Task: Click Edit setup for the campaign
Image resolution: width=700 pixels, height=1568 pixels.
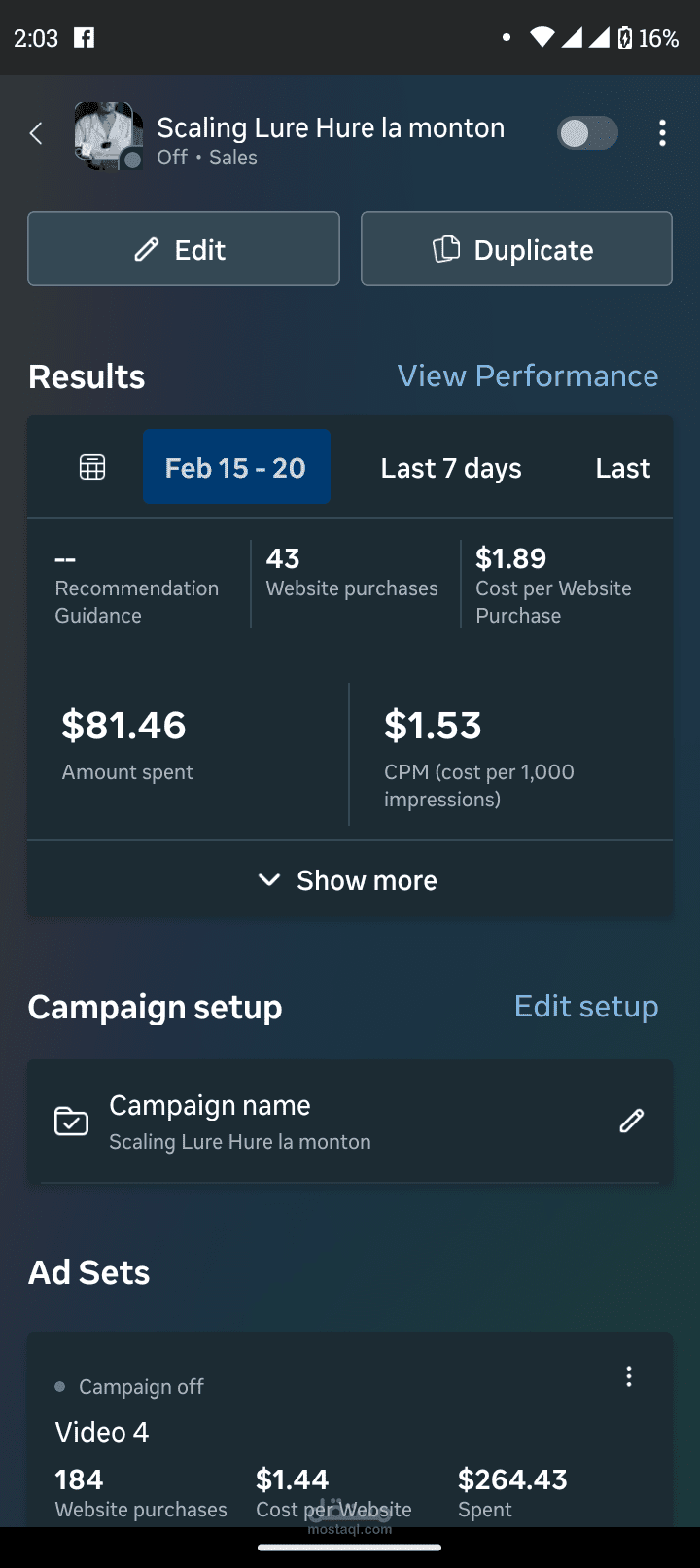Action: point(586,1007)
